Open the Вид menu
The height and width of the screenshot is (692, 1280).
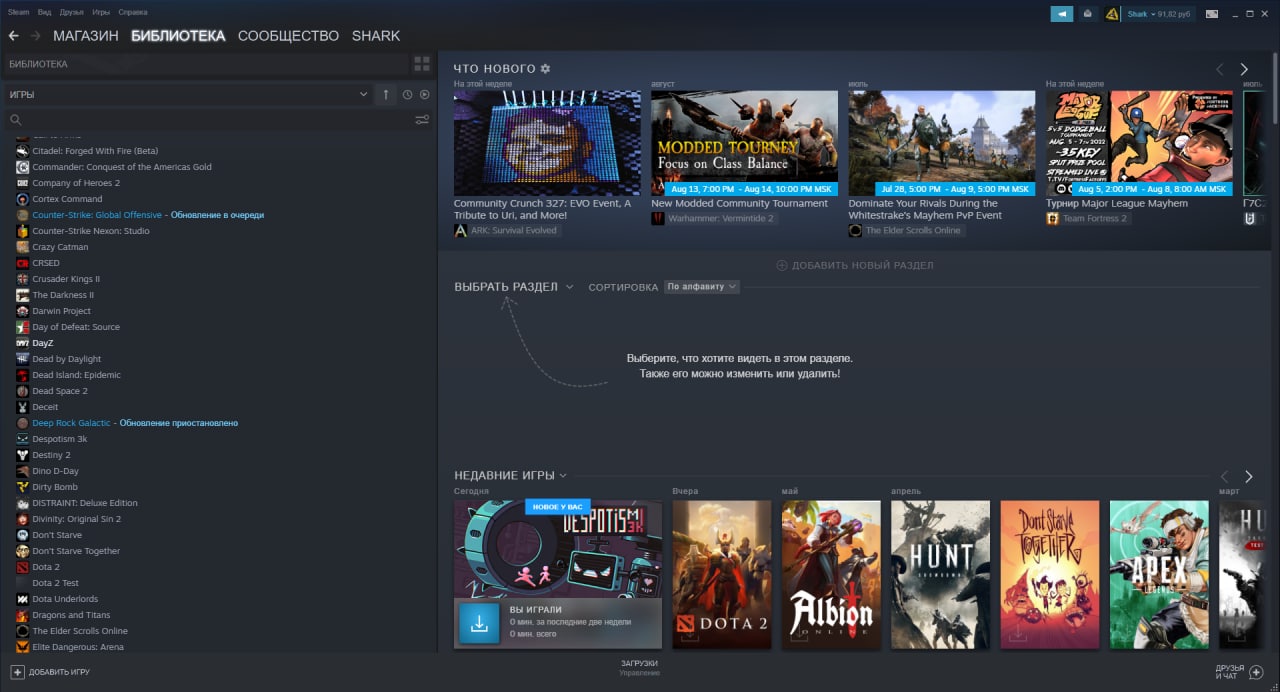(44, 12)
